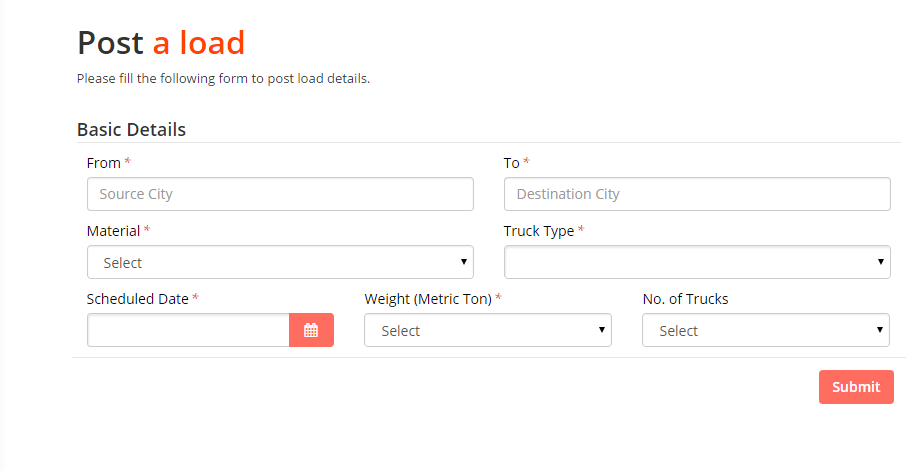Screen dimensions: 915x471
Task: Click the "Scheduled Date" label
Action: (x=137, y=298)
